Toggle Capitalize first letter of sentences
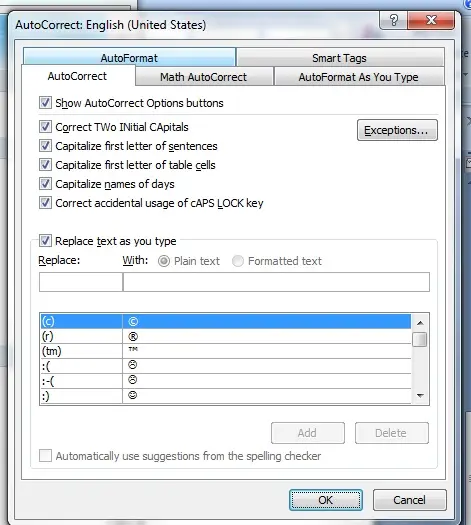The image size is (471, 525). (46, 146)
